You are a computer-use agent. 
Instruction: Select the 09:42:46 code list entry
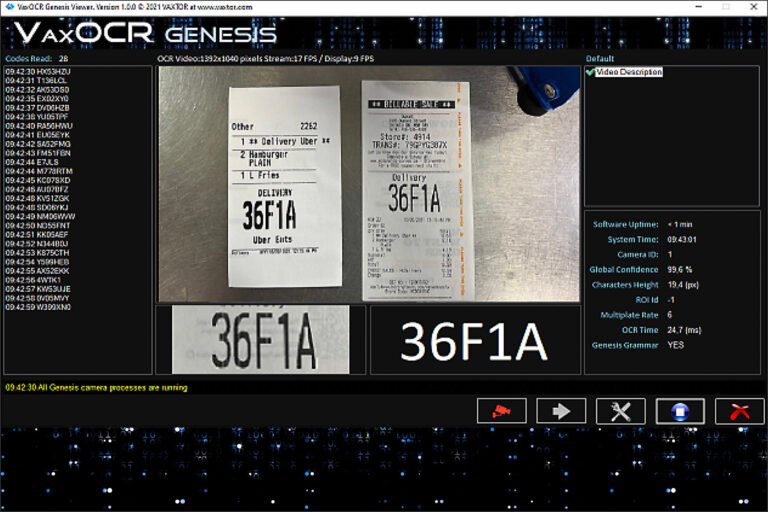tap(37, 189)
